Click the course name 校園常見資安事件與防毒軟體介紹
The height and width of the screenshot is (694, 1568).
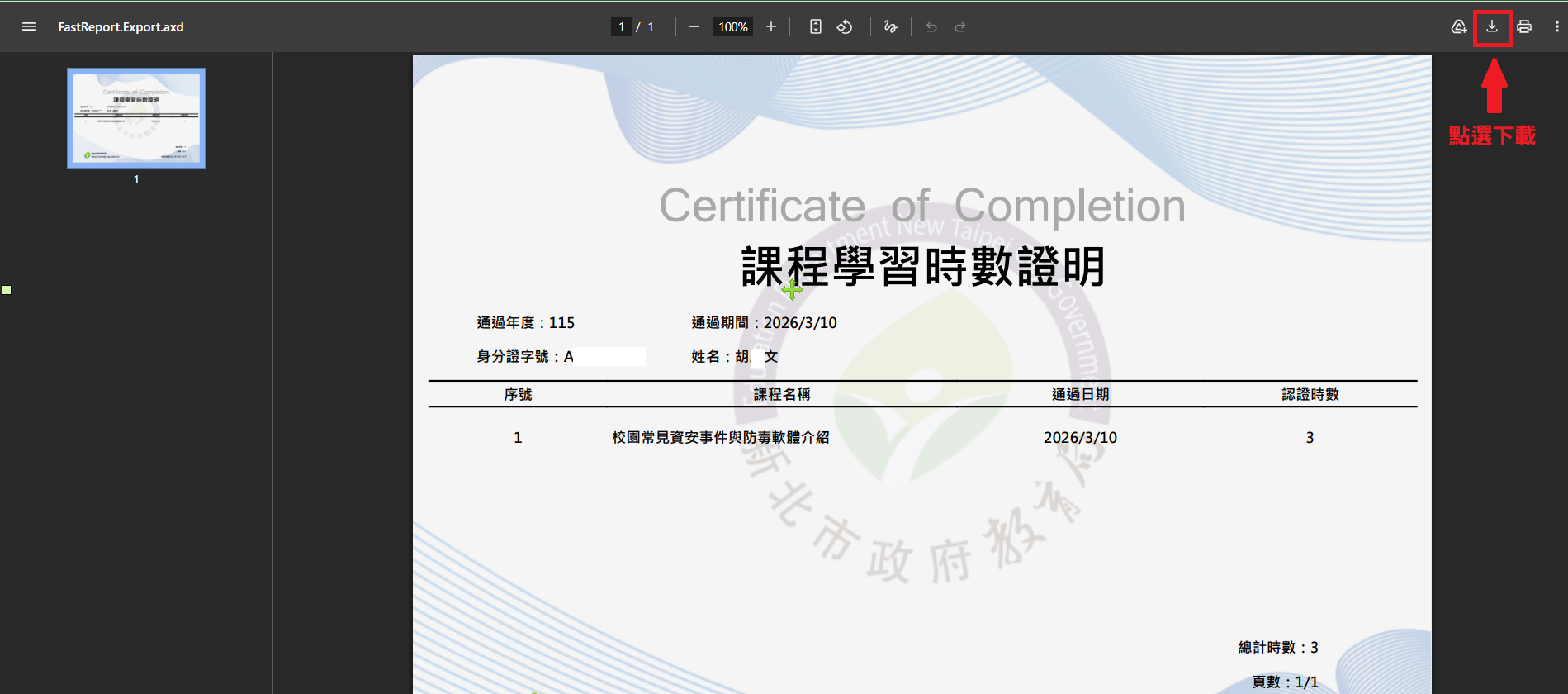720,438
